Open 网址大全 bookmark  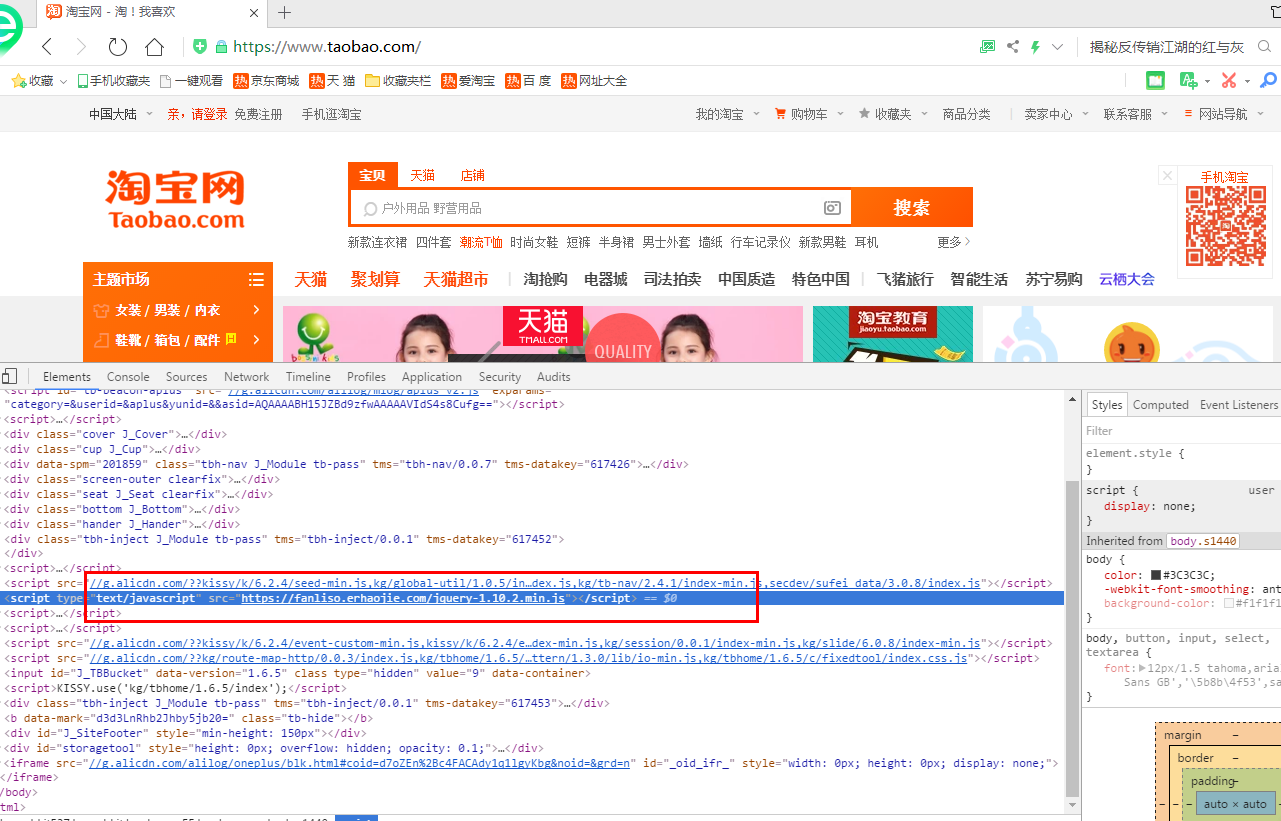[x=594, y=80]
